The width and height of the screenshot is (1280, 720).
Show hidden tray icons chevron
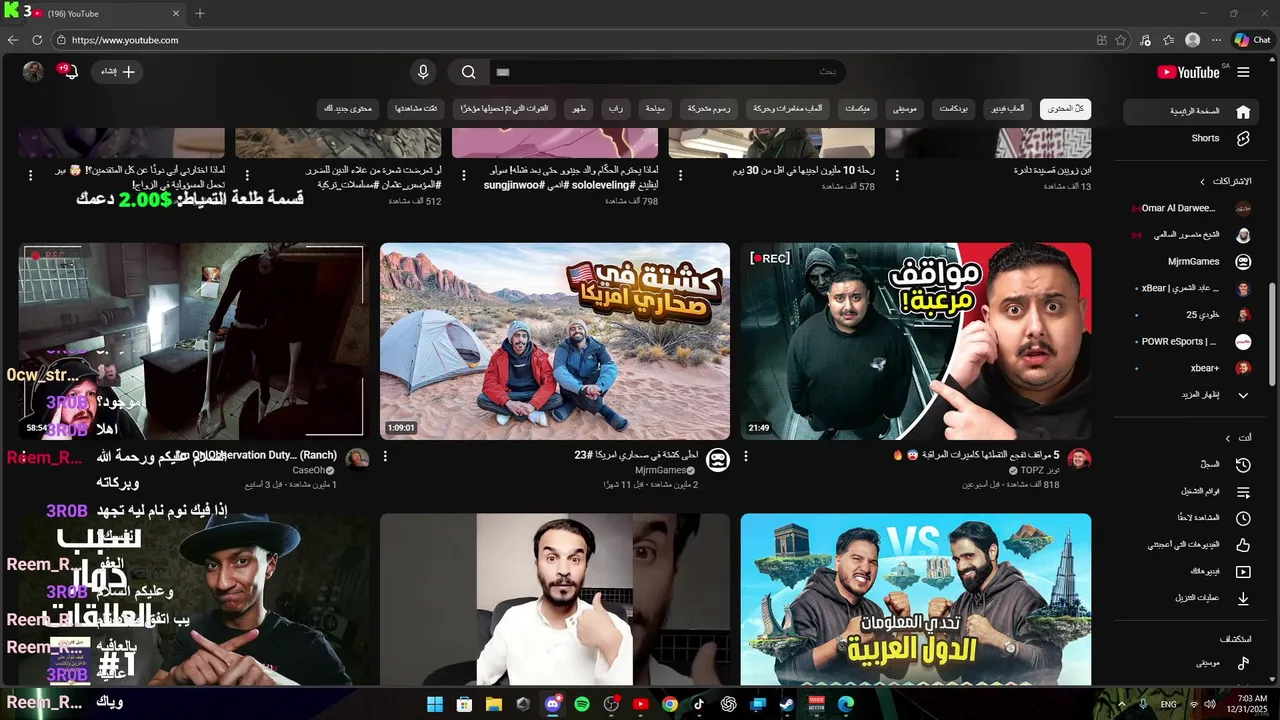point(1123,704)
